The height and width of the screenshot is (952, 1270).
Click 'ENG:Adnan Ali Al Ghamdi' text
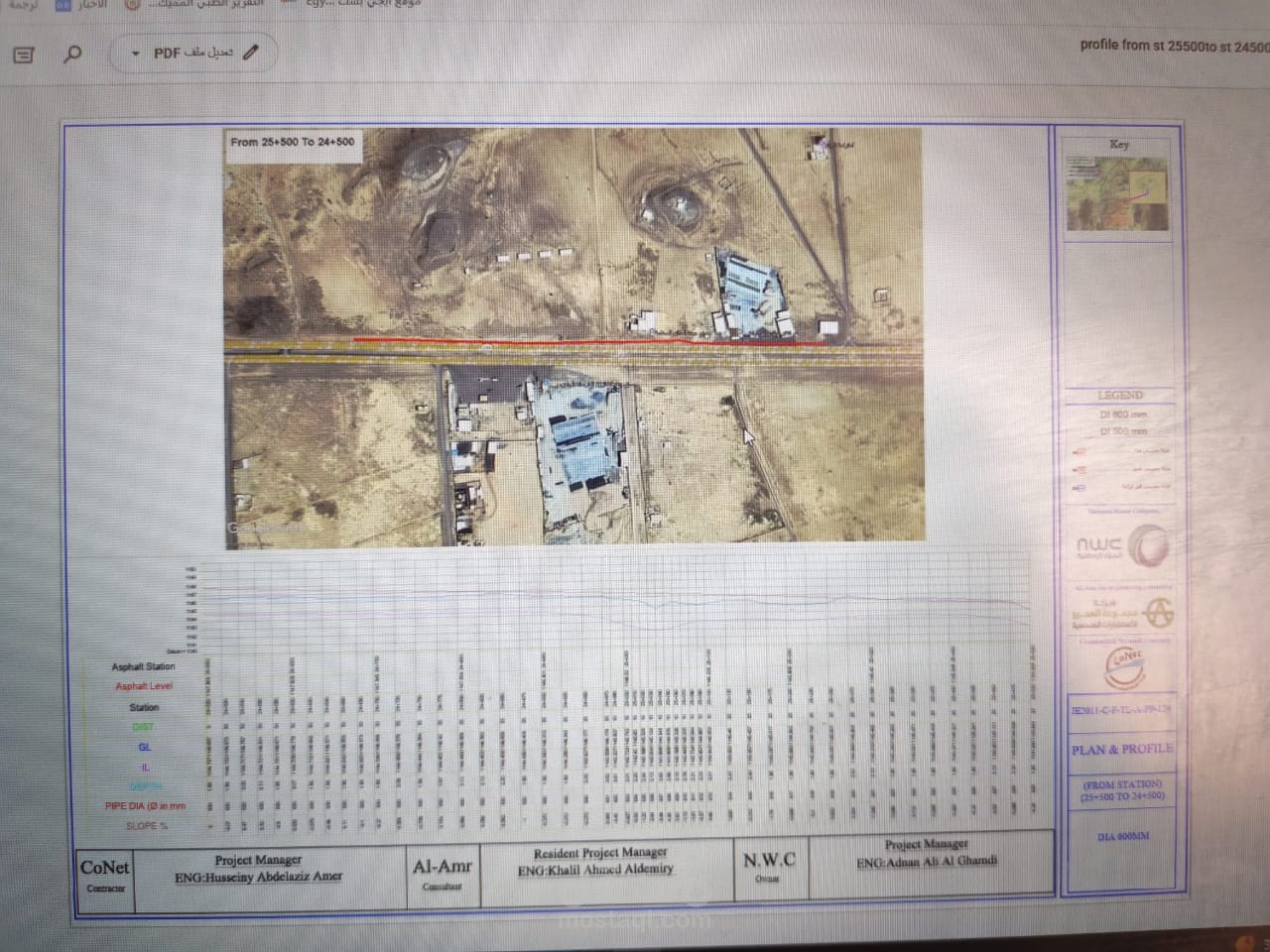click(927, 862)
